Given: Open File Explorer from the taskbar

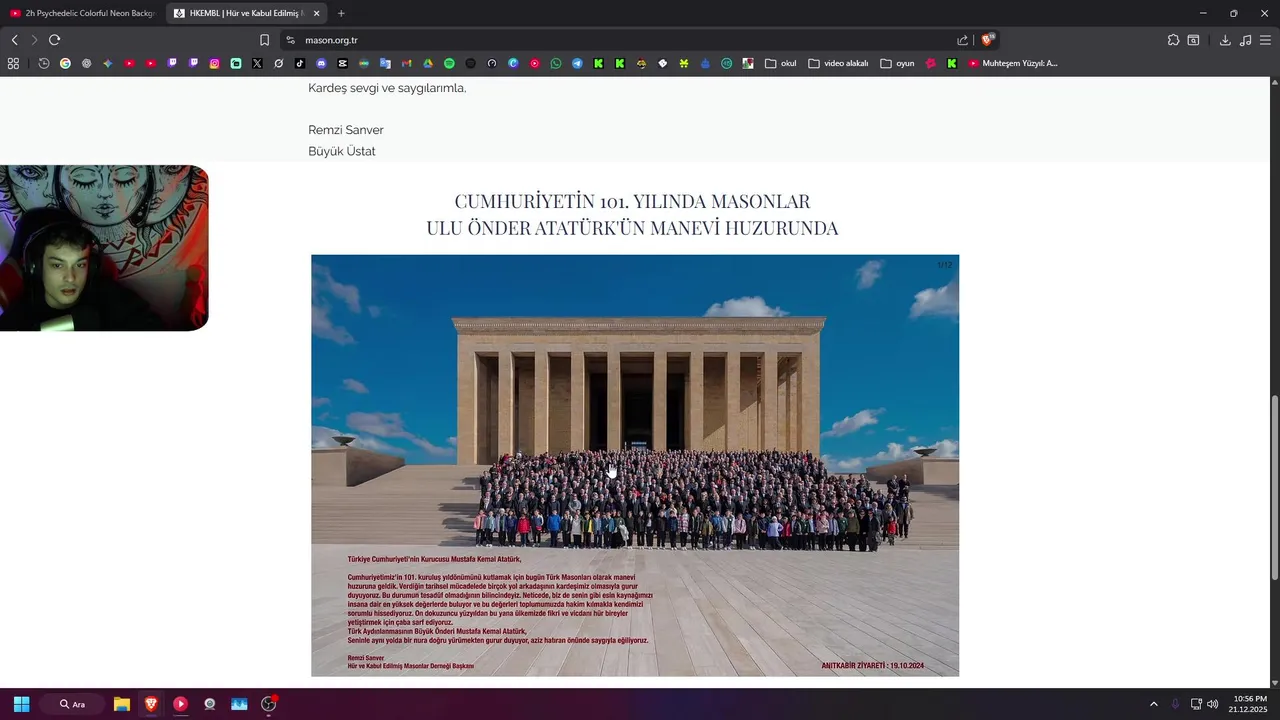Looking at the screenshot, I should click(122, 704).
